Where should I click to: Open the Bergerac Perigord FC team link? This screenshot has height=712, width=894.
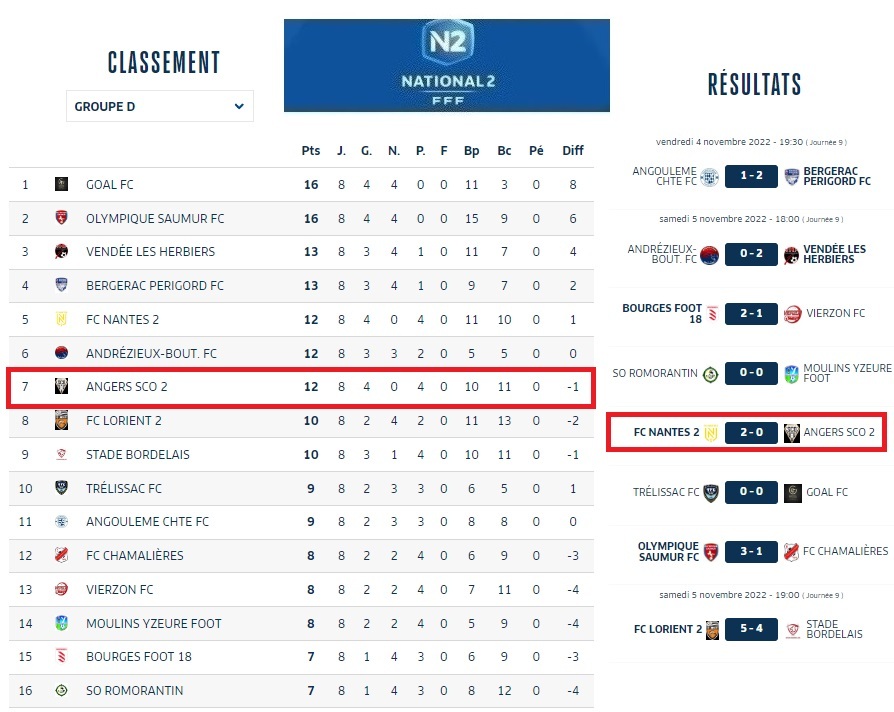pyautogui.click(x=155, y=286)
